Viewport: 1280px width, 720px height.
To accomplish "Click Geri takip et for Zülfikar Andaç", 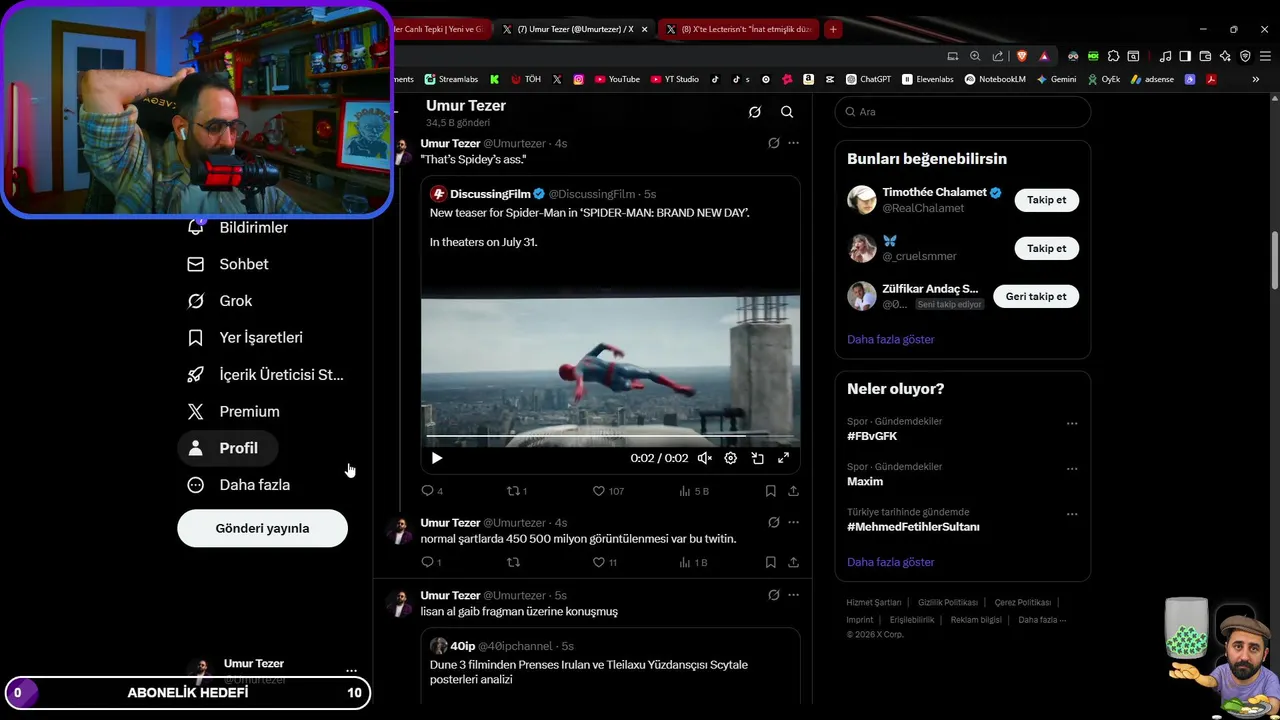I will (x=1035, y=296).
